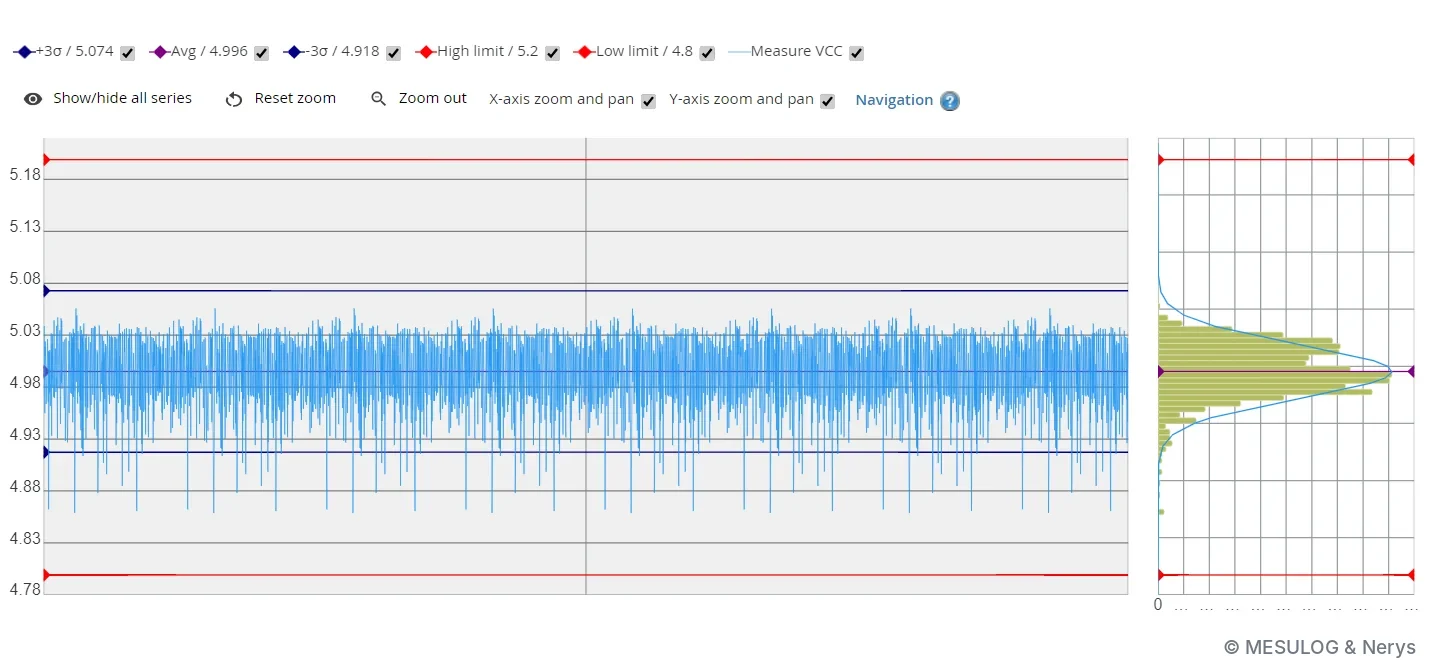1433x666 pixels.
Task: Click histogram's right red high limit diamond
Action: [x=1411, y=159]
